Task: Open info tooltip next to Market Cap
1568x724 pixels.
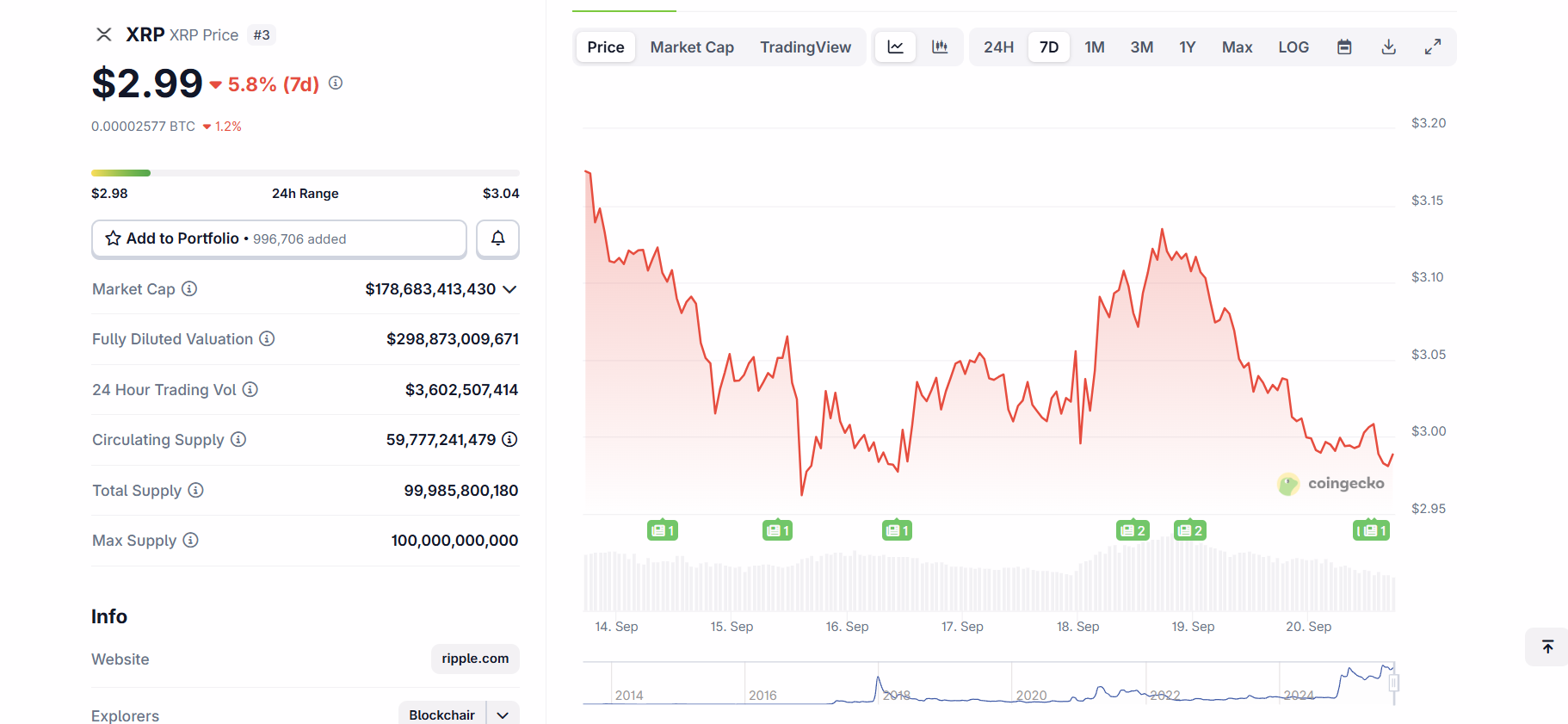Action: (x=189, y=289)
